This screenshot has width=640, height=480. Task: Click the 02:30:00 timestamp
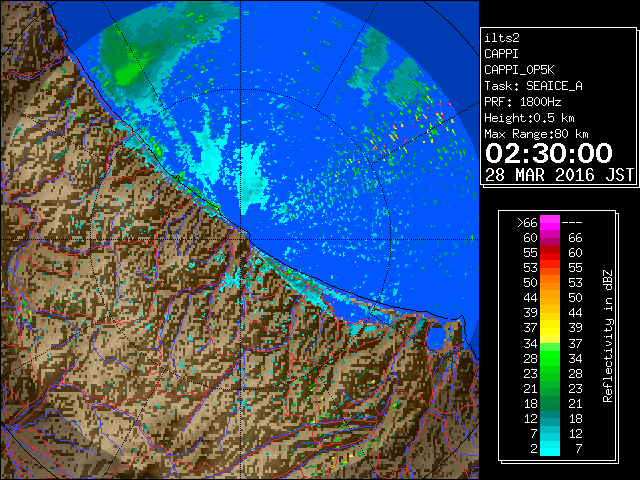click(x=549, y=153)
